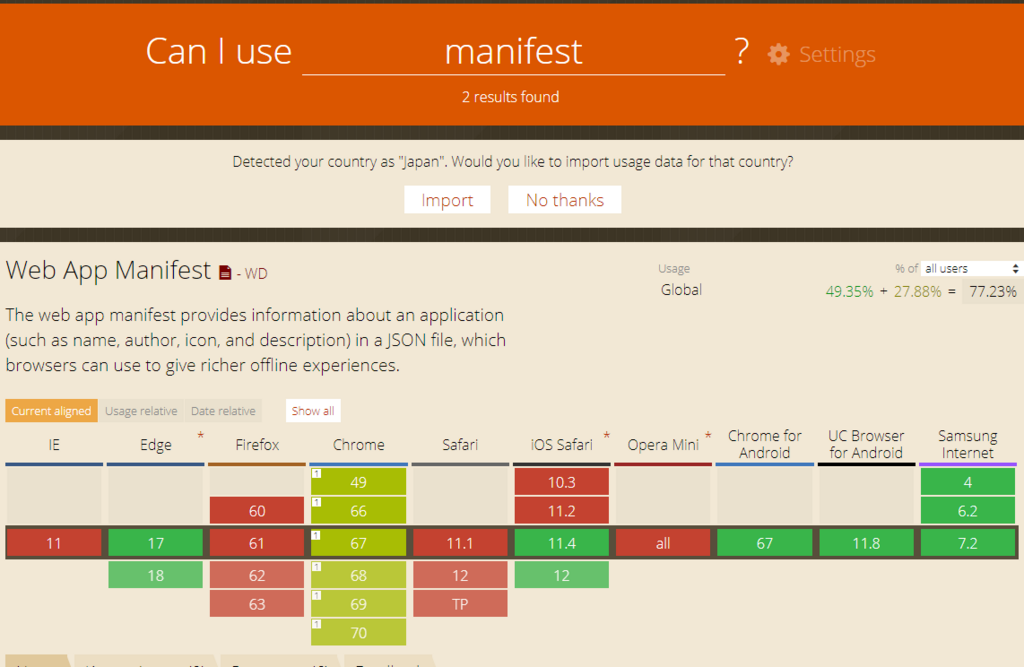Click the red asterisk next to iOS Safari
The width and height of the screenshot is (1024, 667).
[607, 436]
